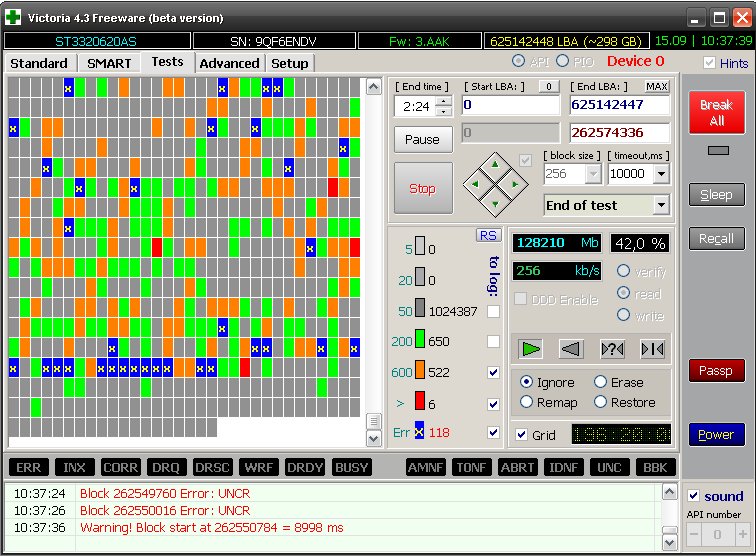This screenshot has width=756, height=556.
Task: Select the Ignore radio option
Action: (526, 382)
